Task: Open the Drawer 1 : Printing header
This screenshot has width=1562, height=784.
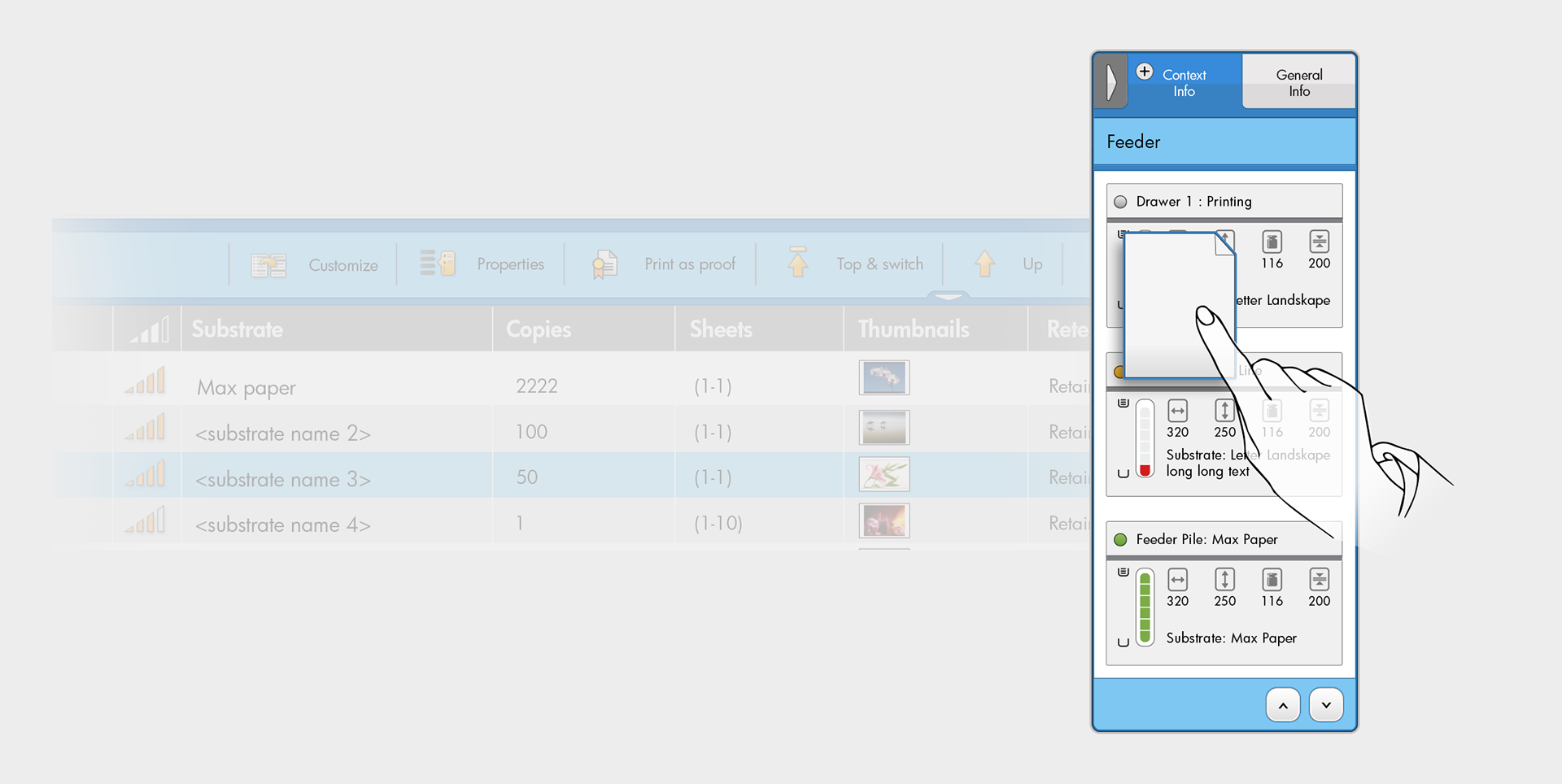Action: tap(1224, 202)
